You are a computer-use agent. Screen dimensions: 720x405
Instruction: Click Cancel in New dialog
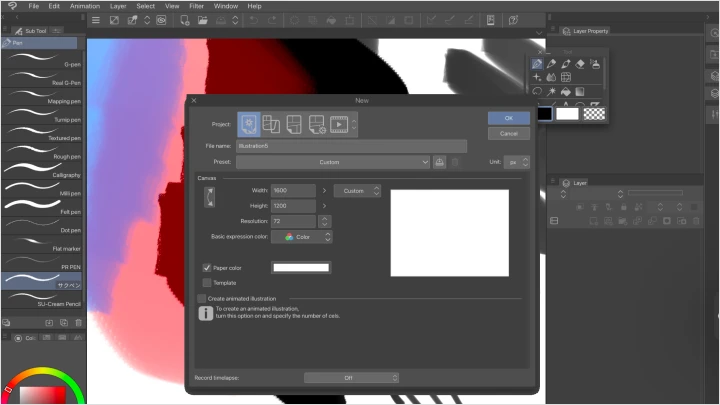(509, 134)
